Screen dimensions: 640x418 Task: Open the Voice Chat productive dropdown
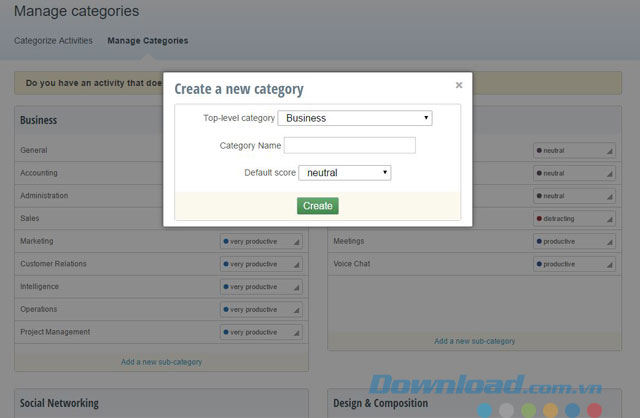[x=574, y=264]
